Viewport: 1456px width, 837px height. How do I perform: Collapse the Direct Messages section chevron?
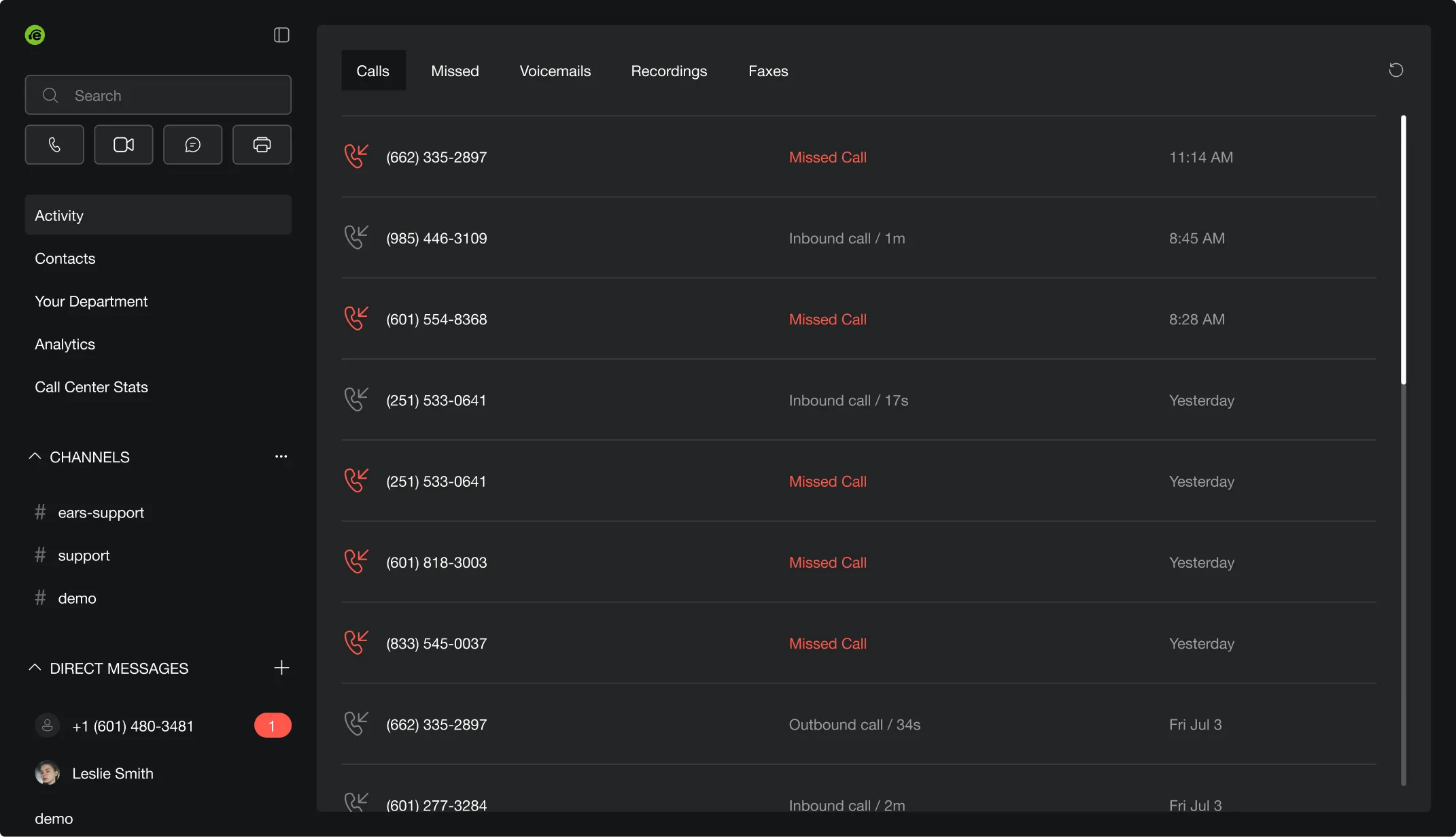tap(35, 668)
